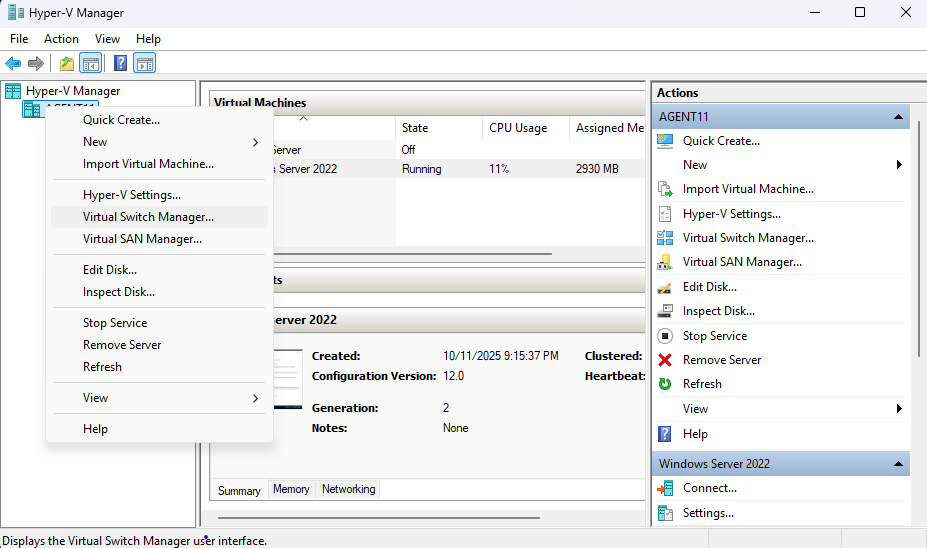This screenshot has width=927, height=548.
Task: Expand View submenu in context menu
Action: [159, 398]
